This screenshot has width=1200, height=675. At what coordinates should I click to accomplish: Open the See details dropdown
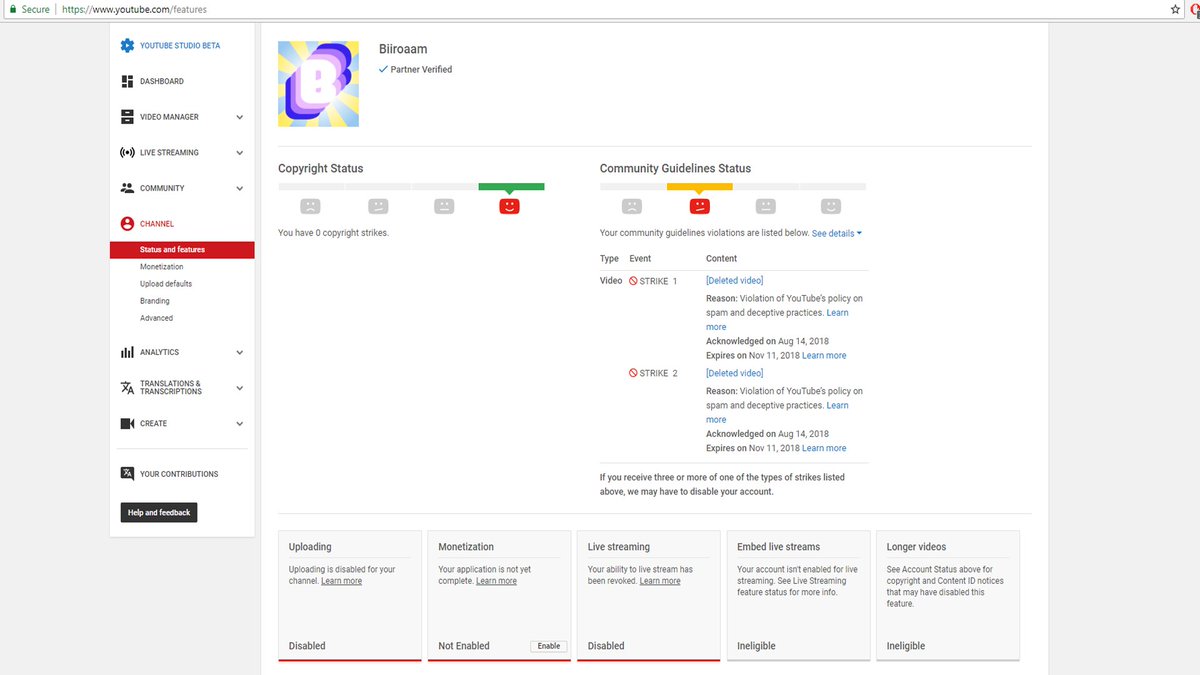[x=836, y=233]
